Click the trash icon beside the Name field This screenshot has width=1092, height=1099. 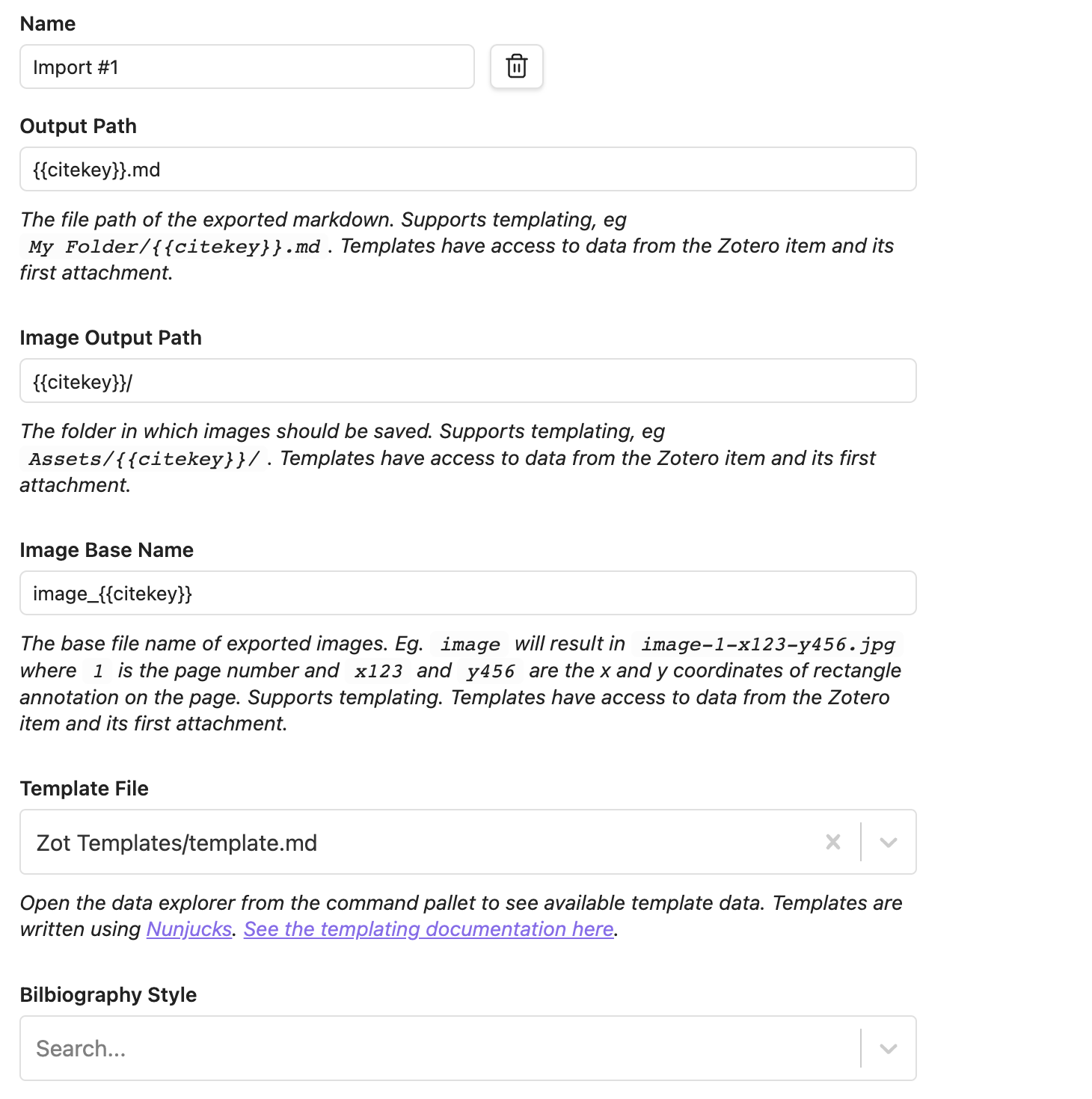click(x=516, y=67)
